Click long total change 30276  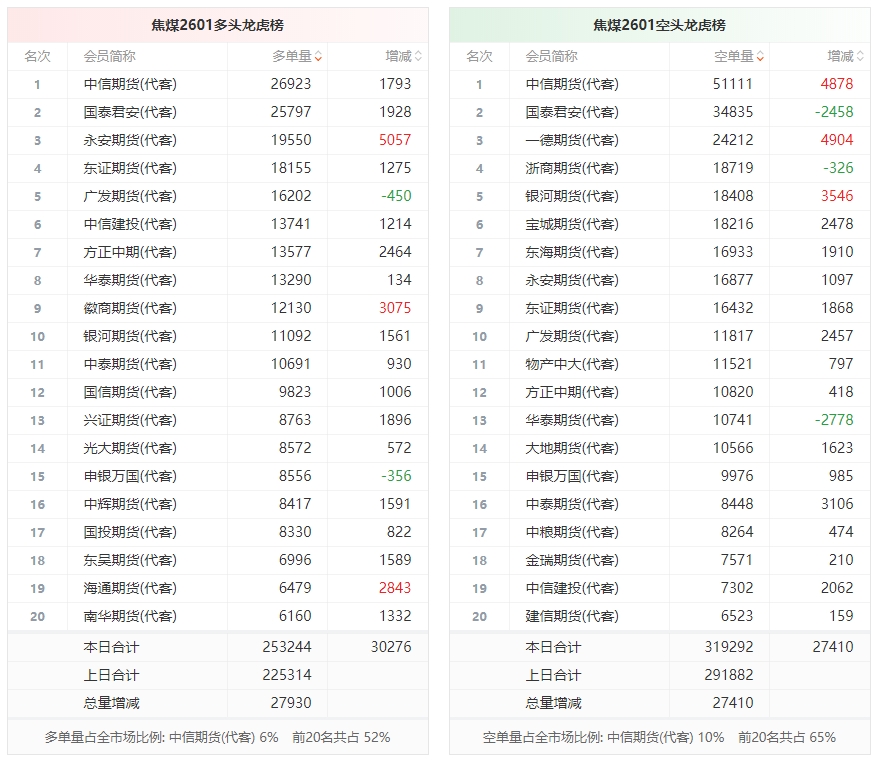click(x=391, y=647)
